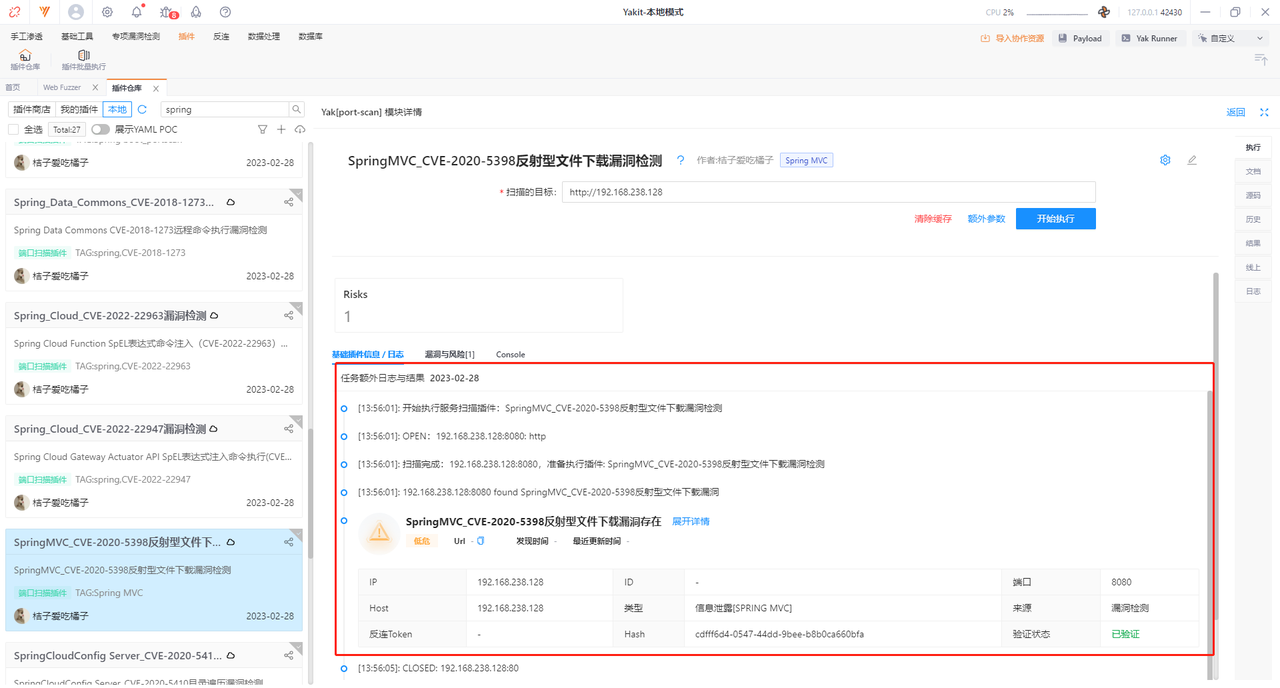Screen dimensions: 1280x688
Task: Open the 历史 side tab
Action: point(1253,219)
